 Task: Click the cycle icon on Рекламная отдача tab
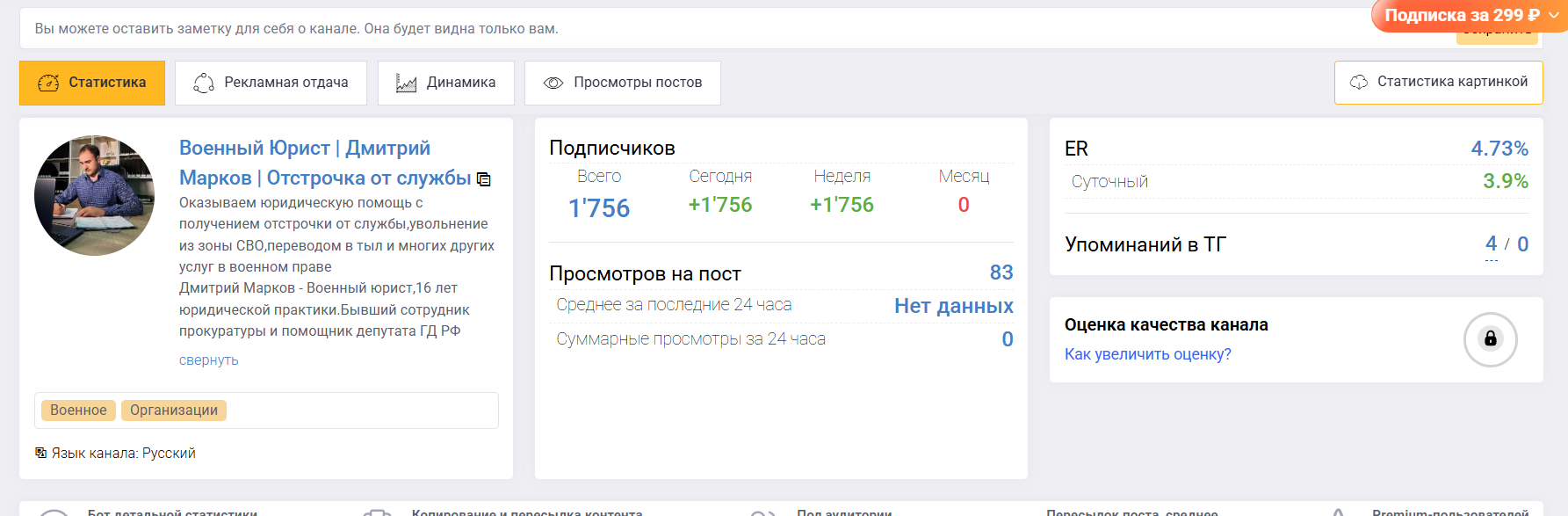[204, 83]
